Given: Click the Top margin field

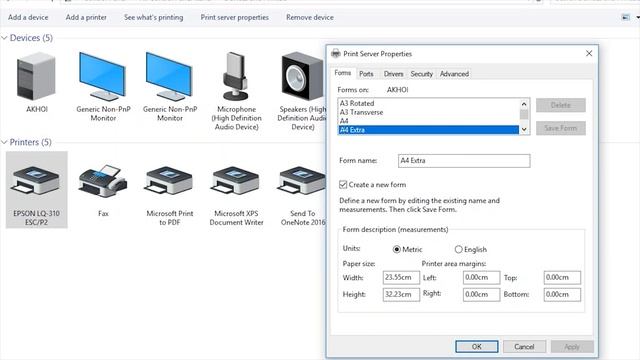Looking at the screenshot, I should 562,278.
